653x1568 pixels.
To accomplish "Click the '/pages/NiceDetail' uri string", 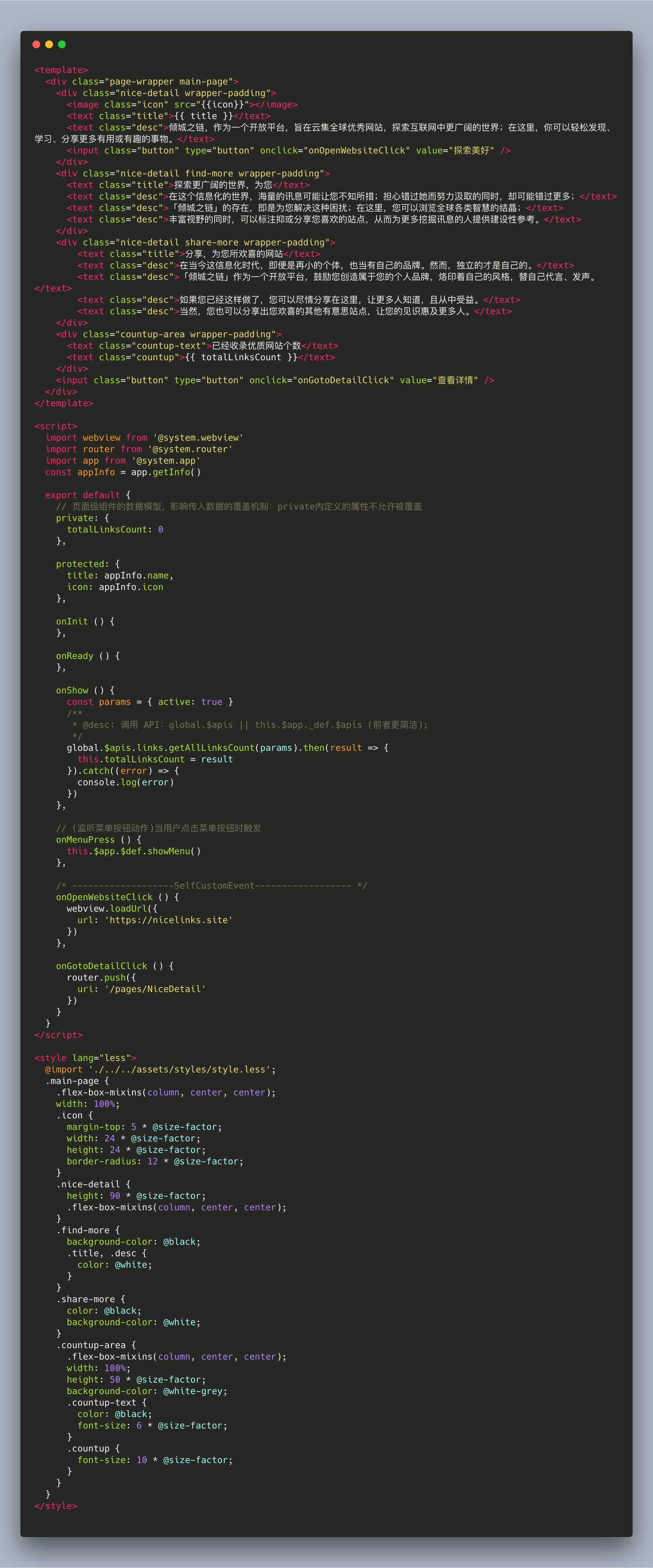I will coord(155,989).
